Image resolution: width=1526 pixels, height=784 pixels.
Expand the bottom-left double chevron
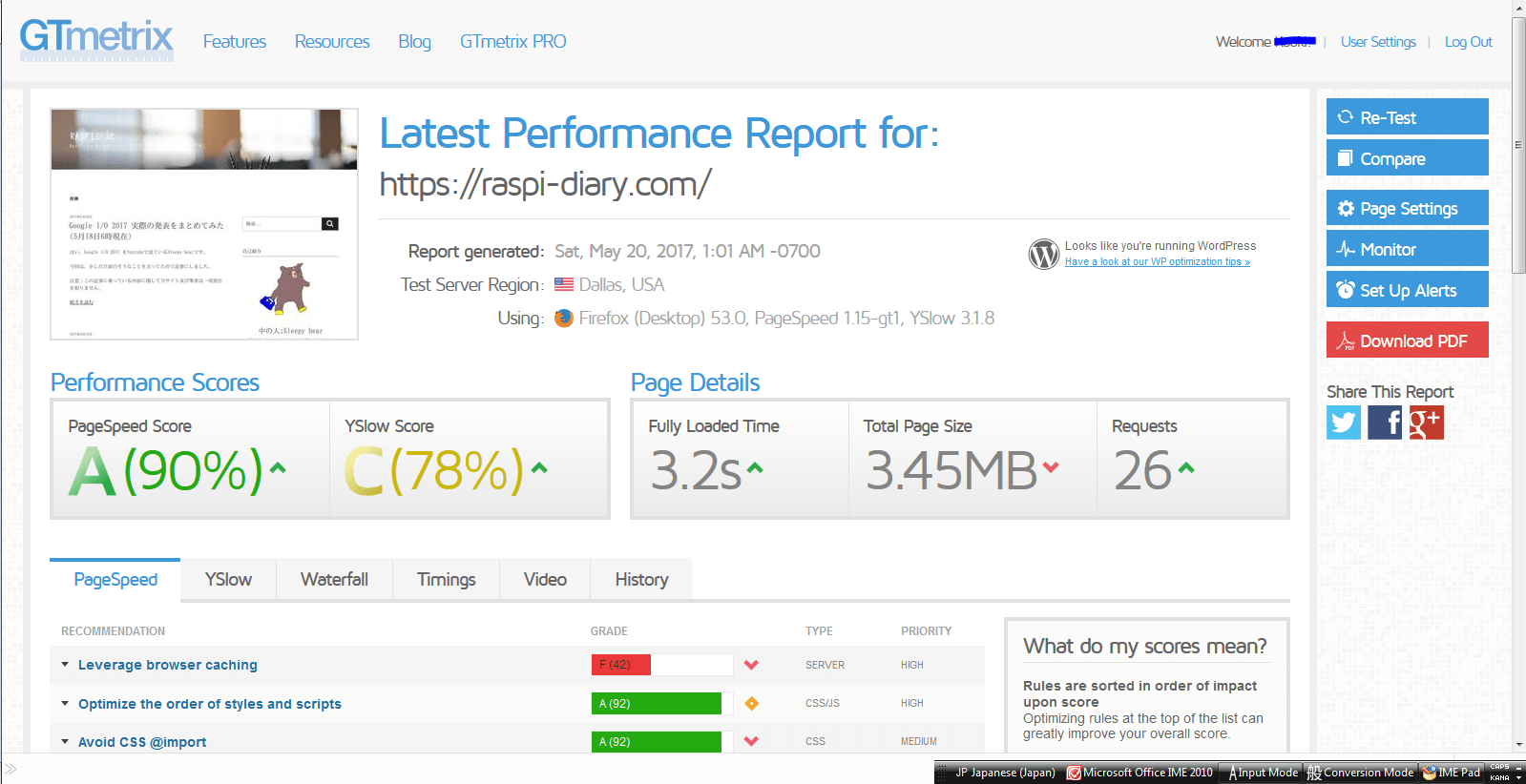(10, 769)
